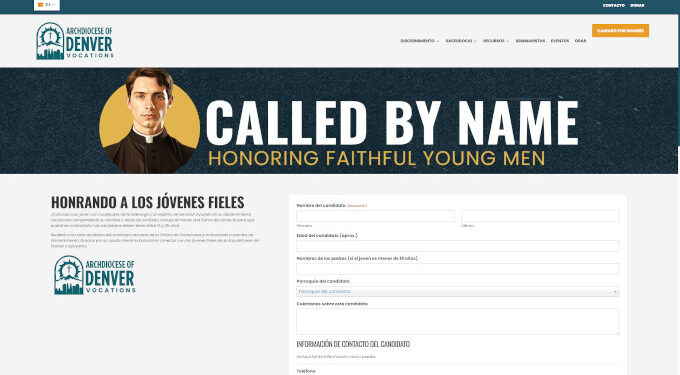Click the Archdiocese of Denver Vocations header logo
Image resolution: width=680 pixels, height=375 pixels.
(x=75, y=41)
